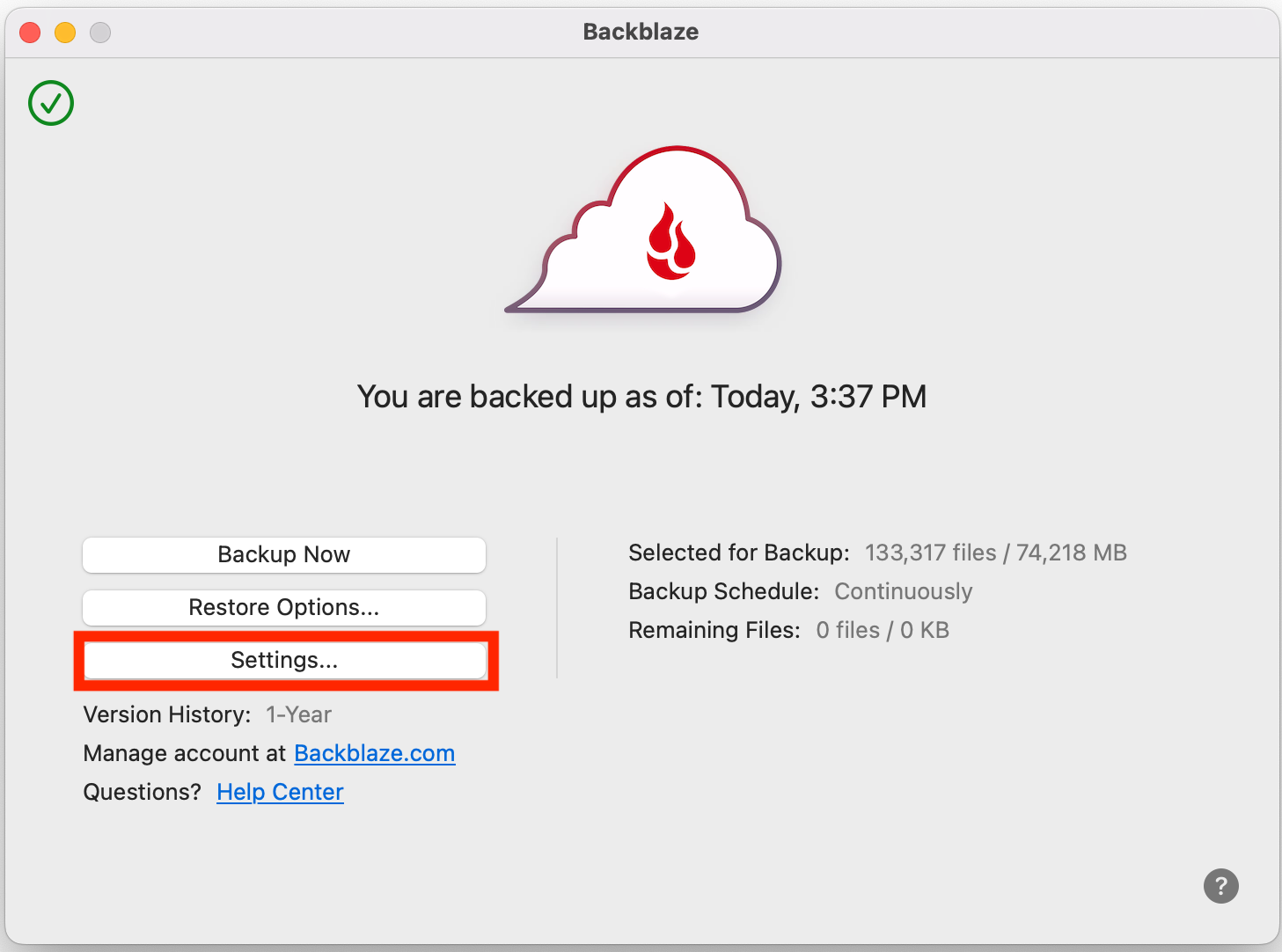This screenshot has width=1282, height=952.
Task: Click the Backblaze window title
Action: click(641, 32)
